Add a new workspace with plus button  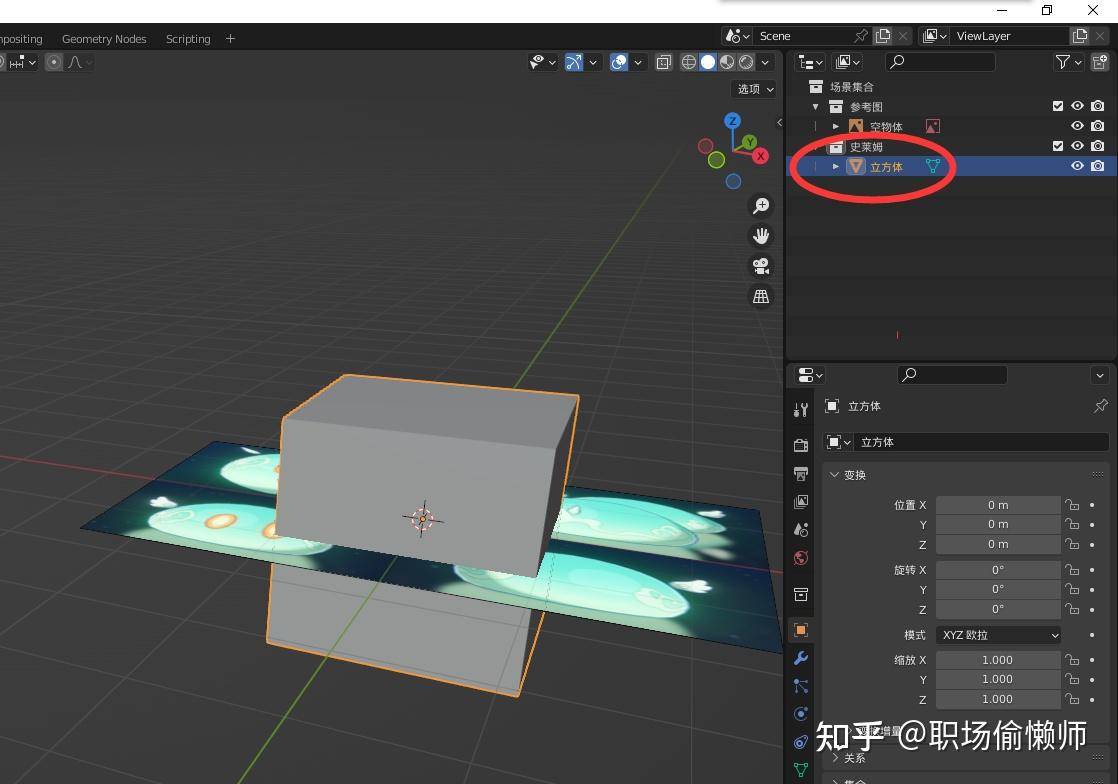click(230, 38)
